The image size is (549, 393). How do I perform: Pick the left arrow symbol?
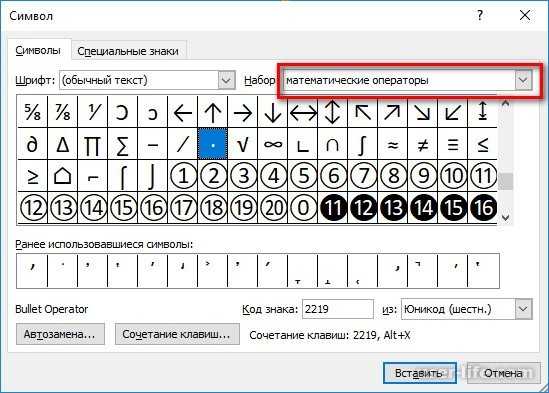(x=183, y=112)
